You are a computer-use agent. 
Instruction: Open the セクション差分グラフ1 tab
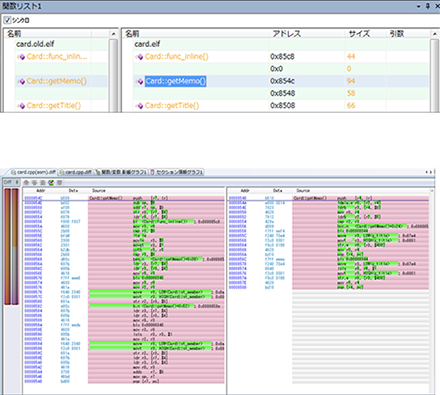[x=176, y=172]
